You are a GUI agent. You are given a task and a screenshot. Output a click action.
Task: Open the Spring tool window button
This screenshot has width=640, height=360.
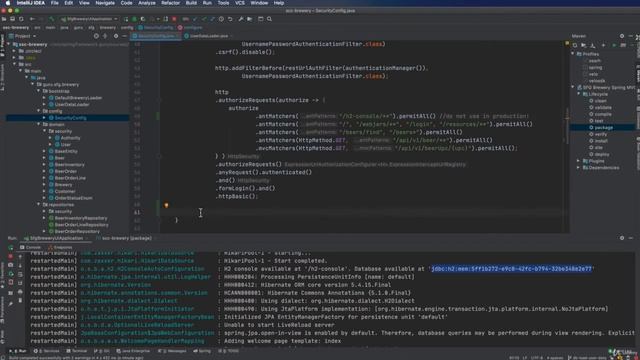coord(202,351)
